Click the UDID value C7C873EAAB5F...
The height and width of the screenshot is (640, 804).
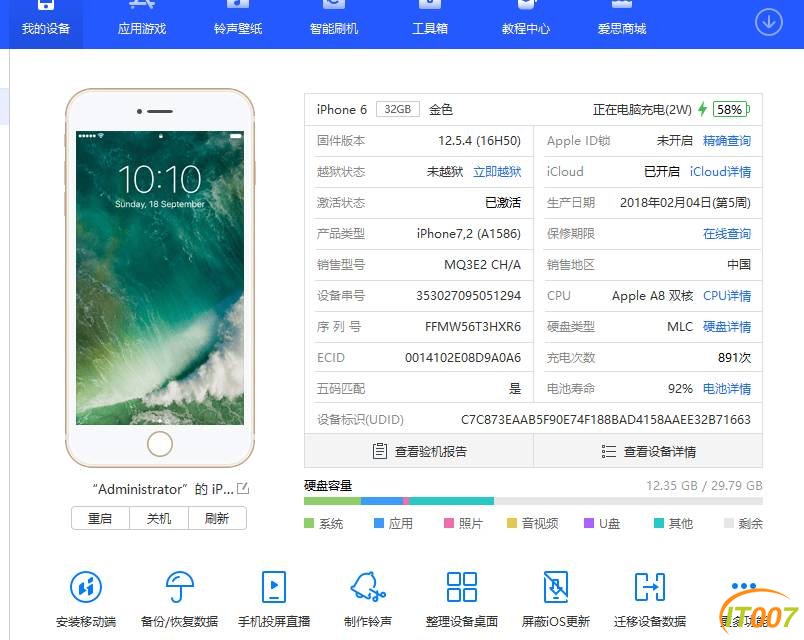[606, 419]
